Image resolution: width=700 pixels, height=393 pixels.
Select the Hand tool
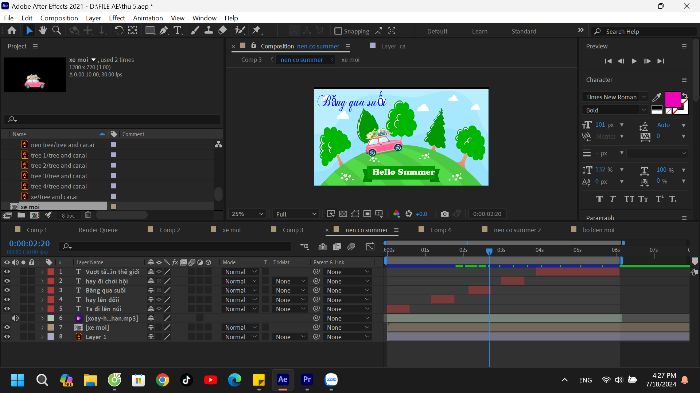[x=42, y=31]
